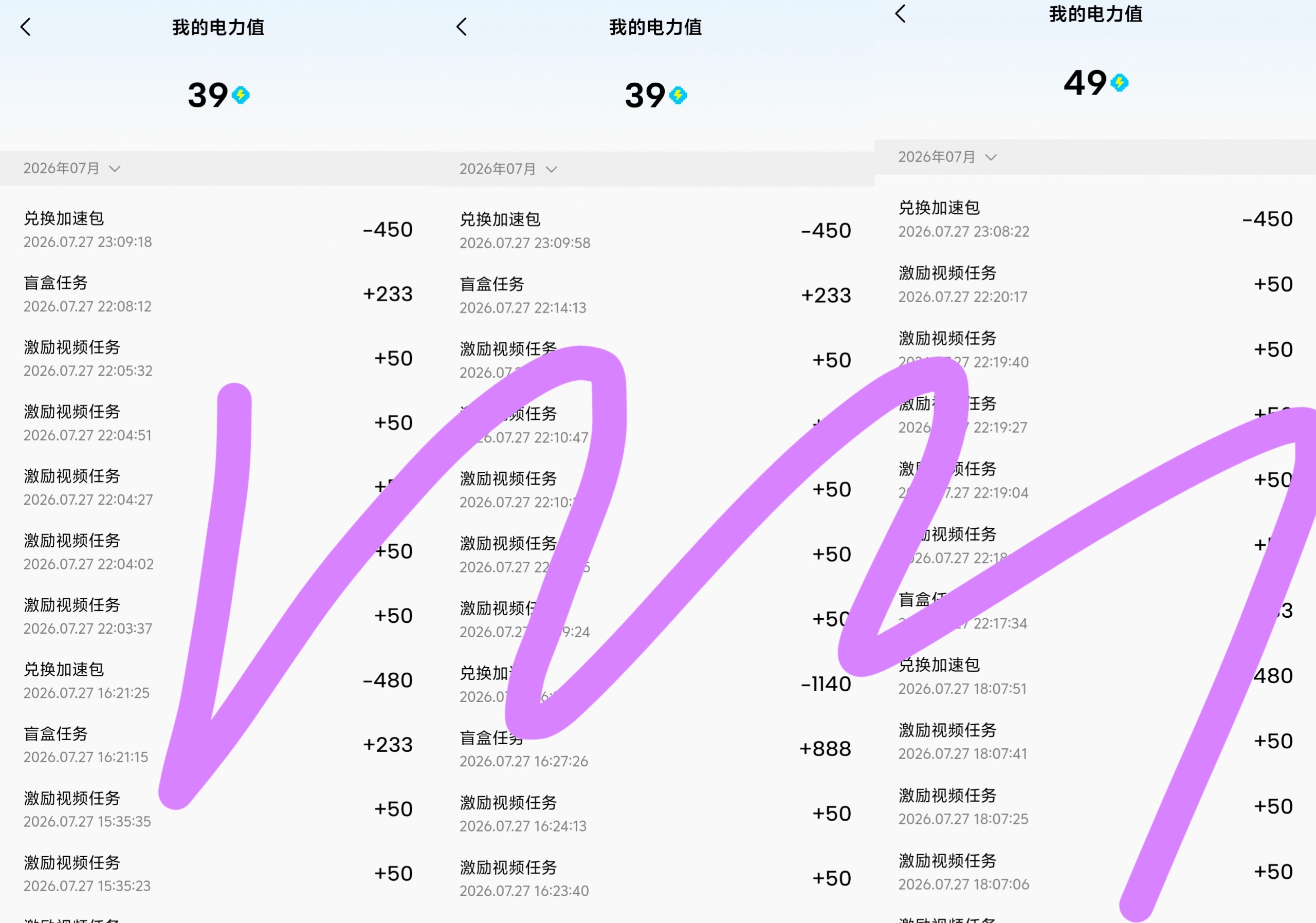This screenshot has height=923, width=1316.
Task: Select the 盲盒任务 entry at 16:21:15
Action: click(x=218, y=745)
